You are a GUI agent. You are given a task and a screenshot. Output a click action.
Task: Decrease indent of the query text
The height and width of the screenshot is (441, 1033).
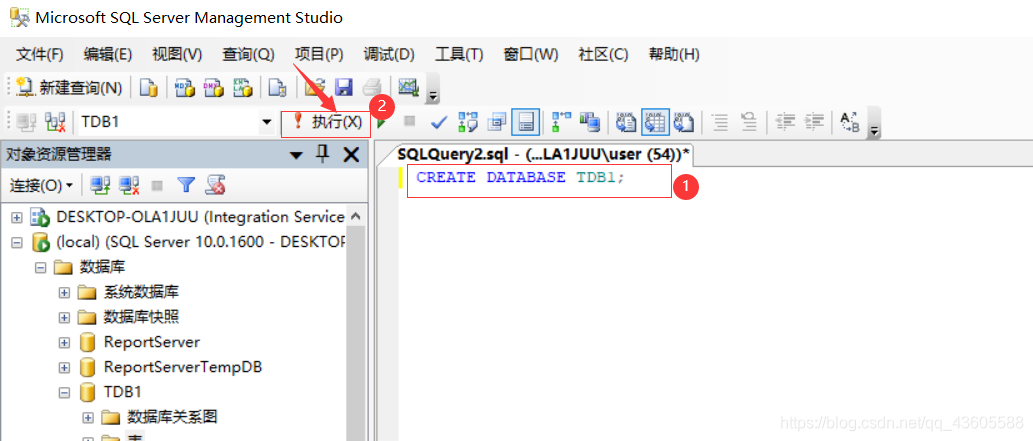click(x=785, y=122)
